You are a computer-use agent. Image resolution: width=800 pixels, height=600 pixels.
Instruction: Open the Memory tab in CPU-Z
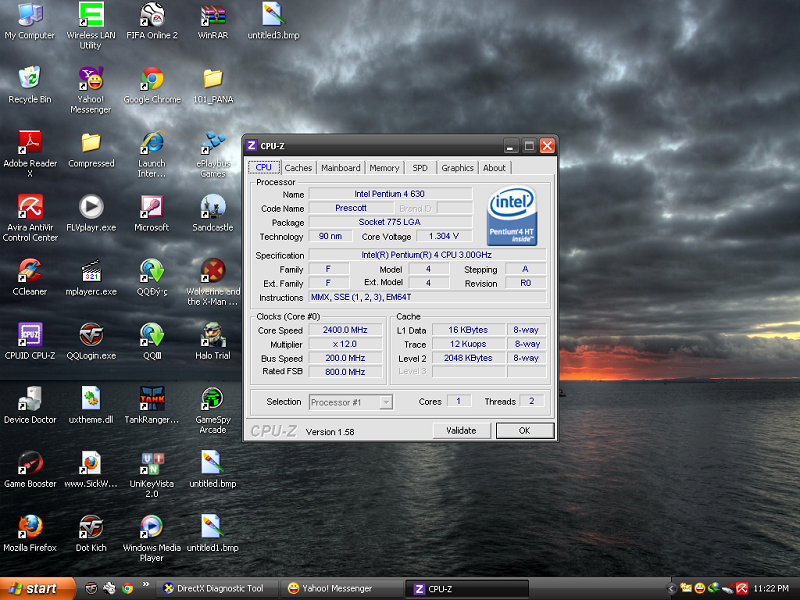point(384,168)
